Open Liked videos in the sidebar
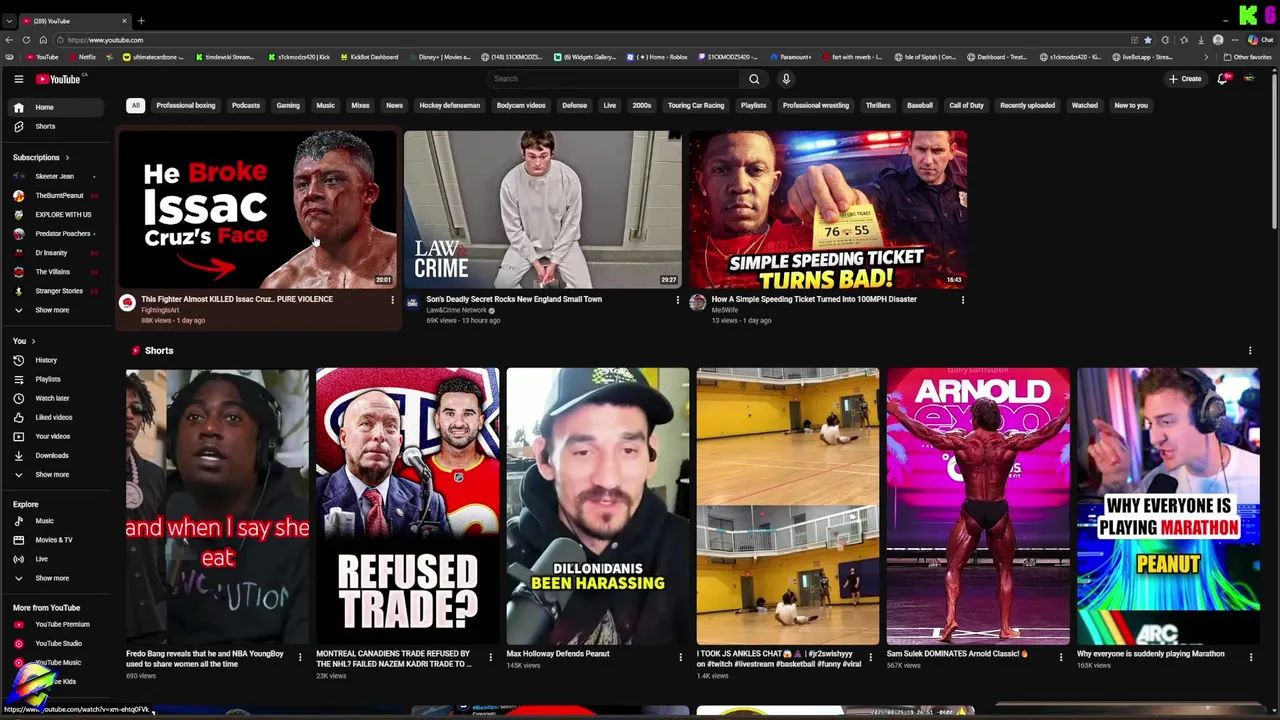The height and width of the screenshot is (720, 1280). [x=58, y=417]
